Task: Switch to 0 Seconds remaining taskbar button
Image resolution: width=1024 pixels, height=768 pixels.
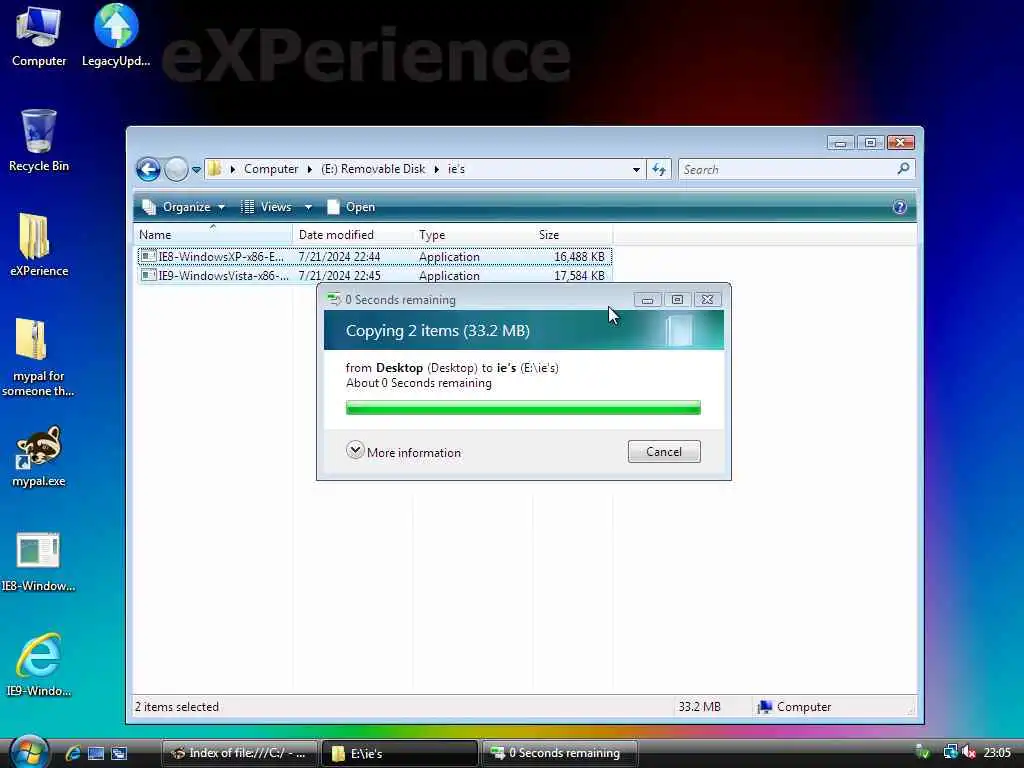Action: click(560, 753)
